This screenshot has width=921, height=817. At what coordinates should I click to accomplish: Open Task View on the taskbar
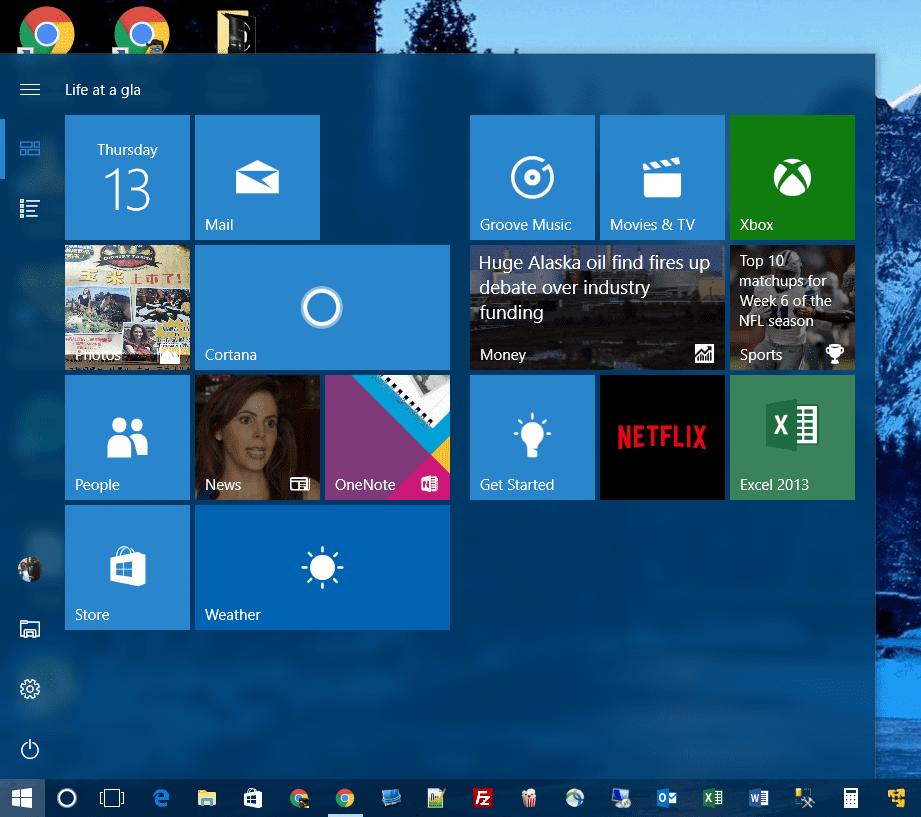coord(112,798)
